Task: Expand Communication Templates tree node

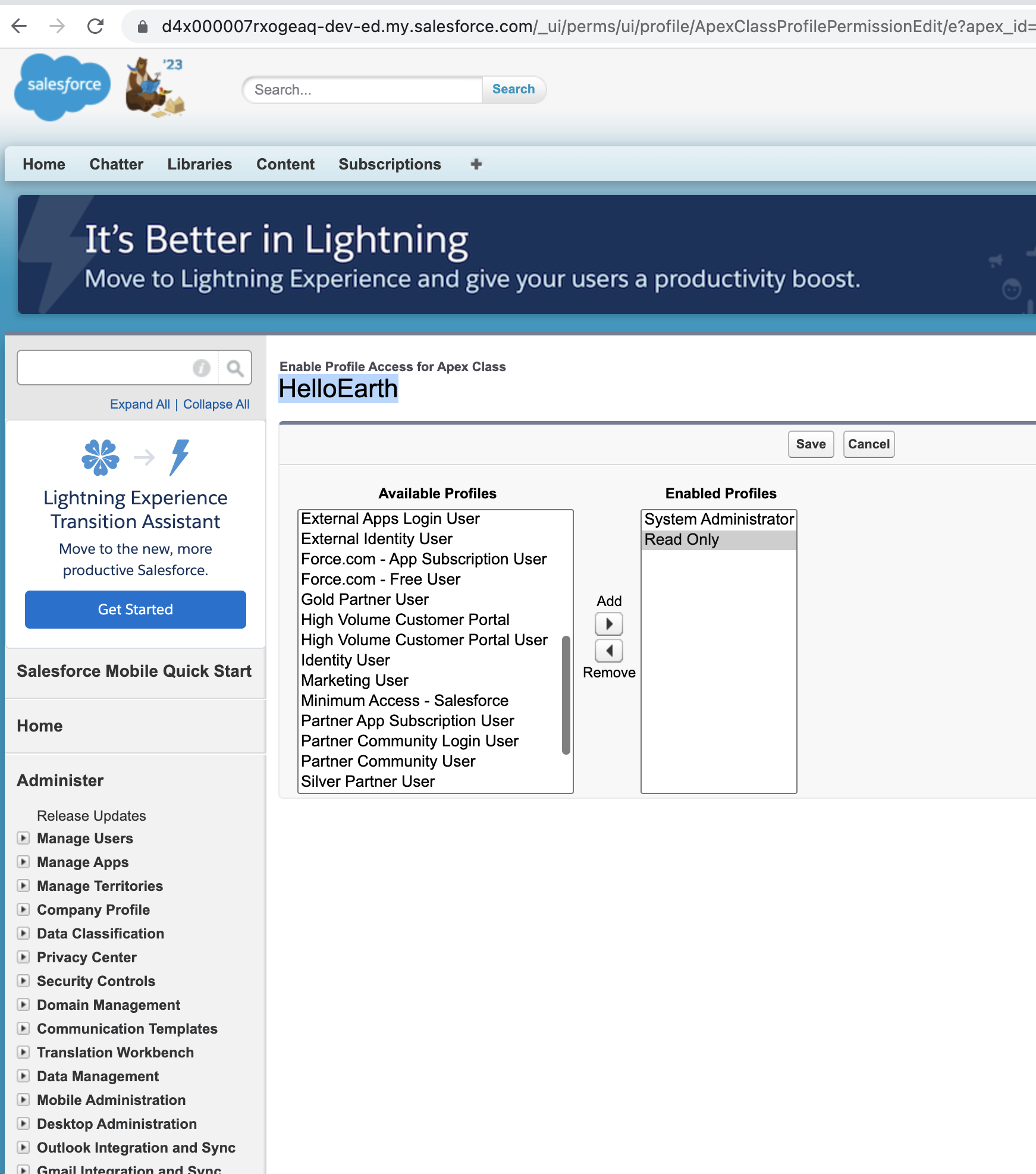Action: [23, 1028]
